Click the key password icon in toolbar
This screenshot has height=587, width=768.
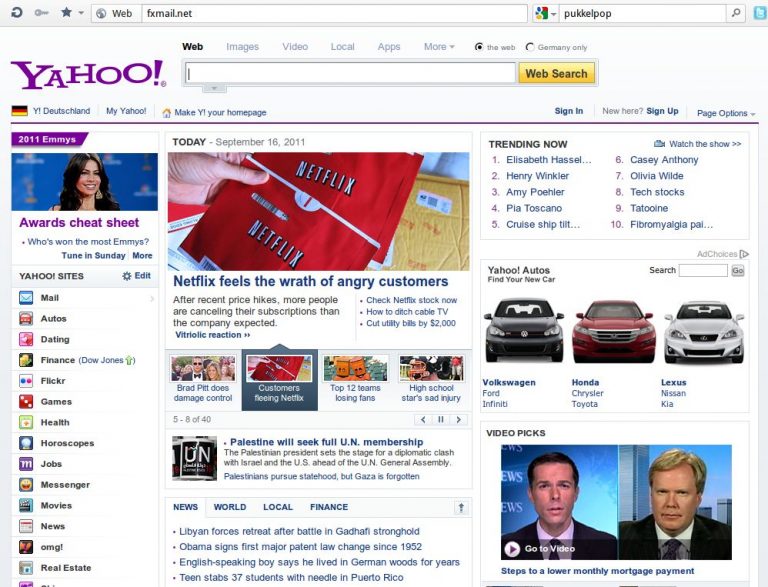42,13
